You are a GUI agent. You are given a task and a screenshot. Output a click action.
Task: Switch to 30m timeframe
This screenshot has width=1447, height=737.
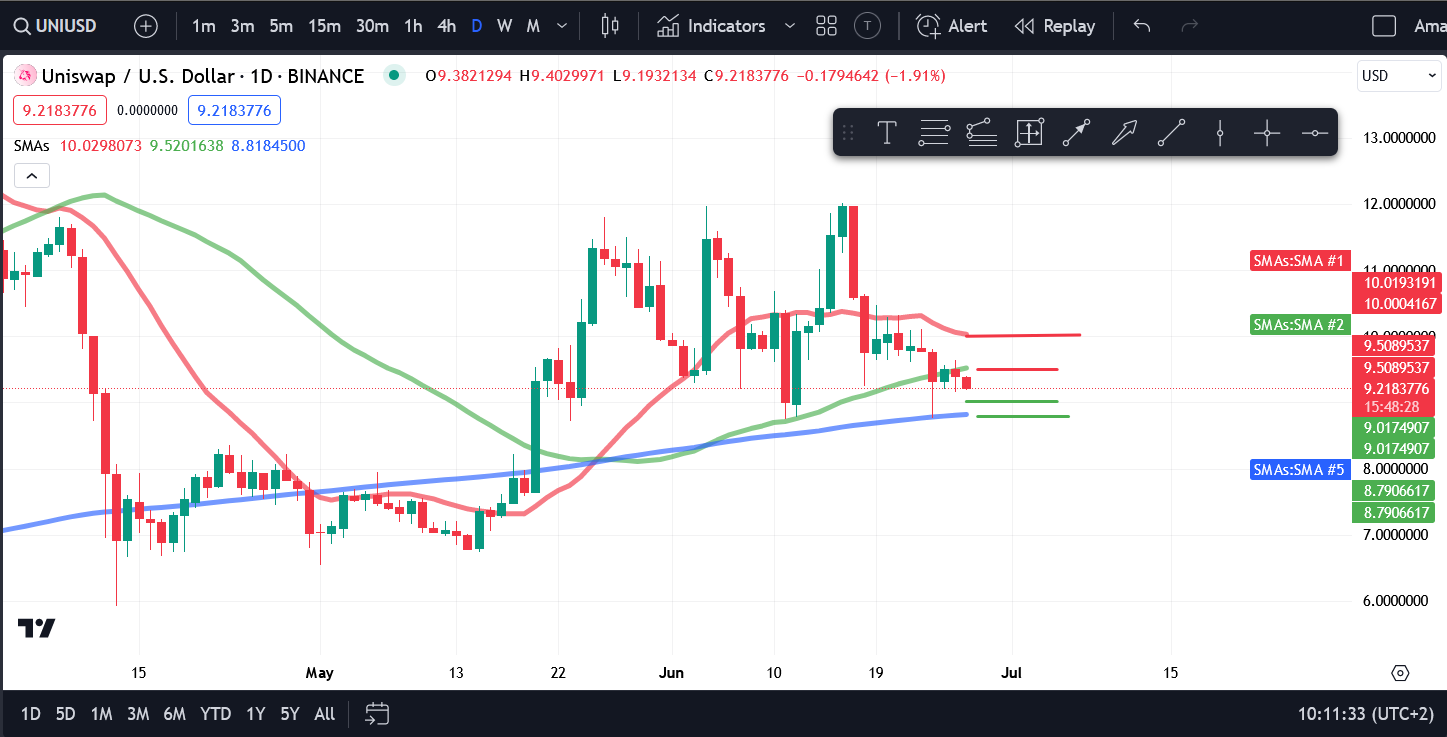click(x=372, y=26)
